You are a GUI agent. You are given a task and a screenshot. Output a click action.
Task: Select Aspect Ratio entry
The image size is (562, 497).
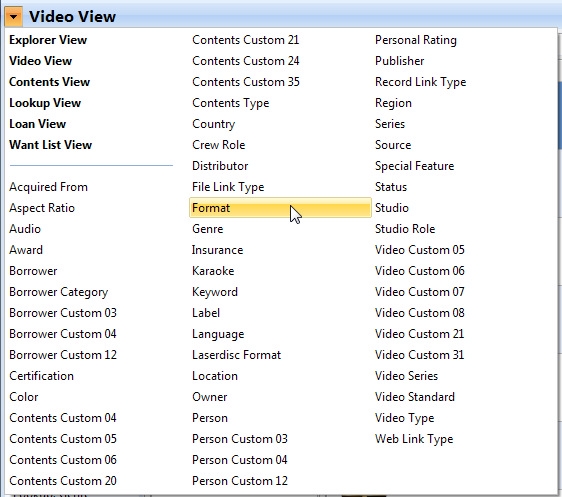tap(42, 208)
